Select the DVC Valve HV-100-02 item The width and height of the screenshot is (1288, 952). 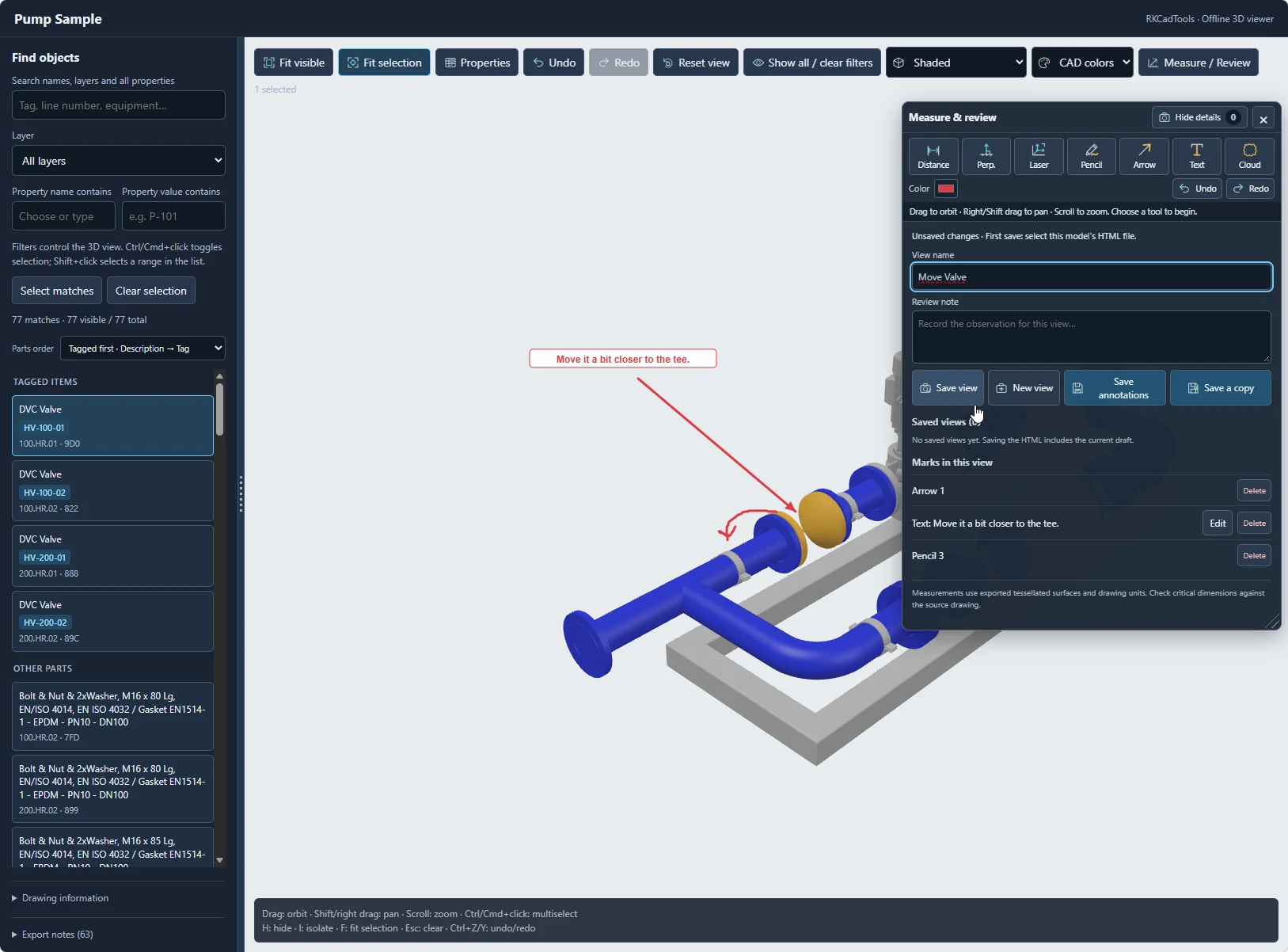point(112,491)
